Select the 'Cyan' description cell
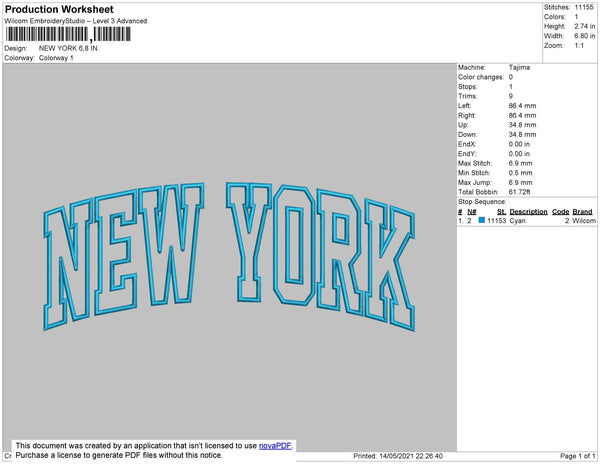600x464 pixels. point(517,221)
